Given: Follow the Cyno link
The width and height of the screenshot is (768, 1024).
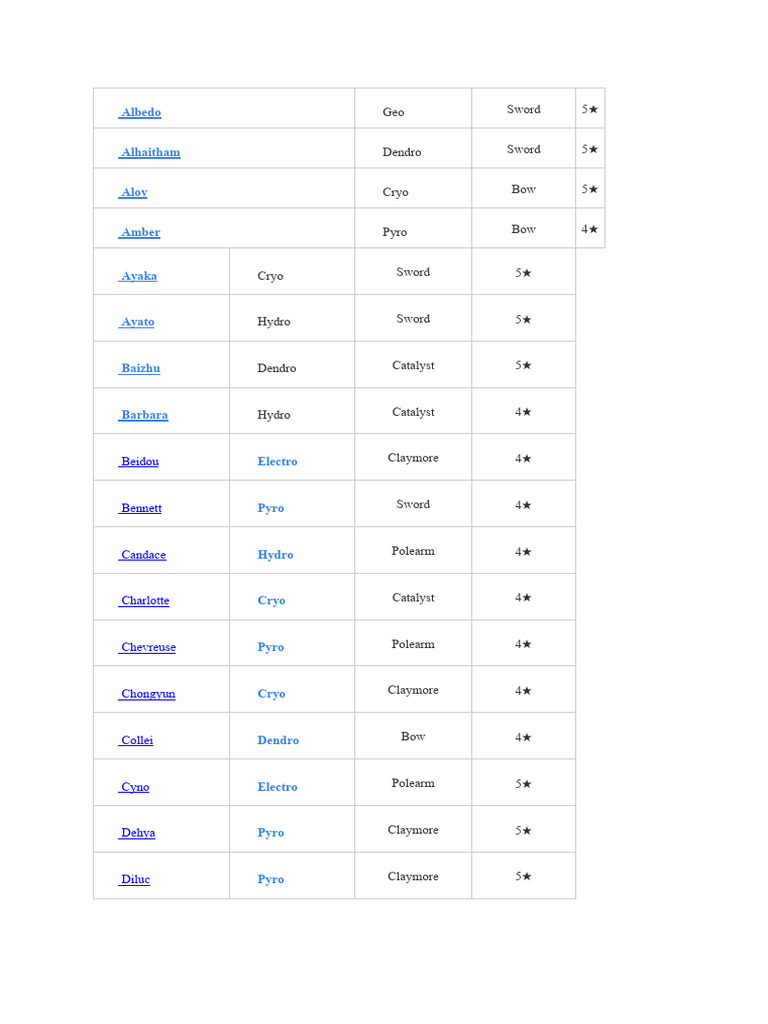Looking at the screenshot, I should click(x=135, y=787).
